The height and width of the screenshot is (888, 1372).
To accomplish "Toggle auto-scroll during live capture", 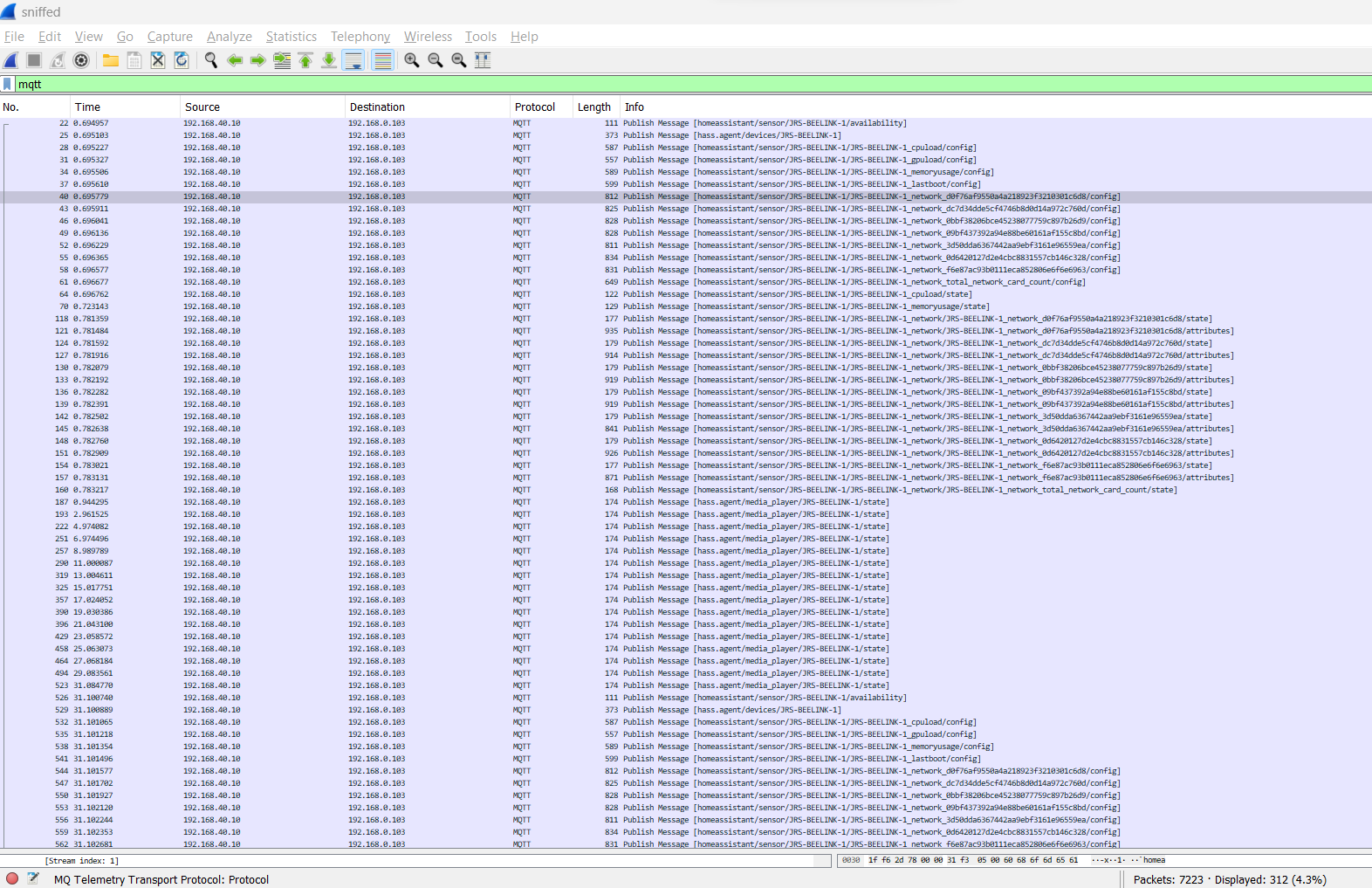I will click(x=353, y=60).
